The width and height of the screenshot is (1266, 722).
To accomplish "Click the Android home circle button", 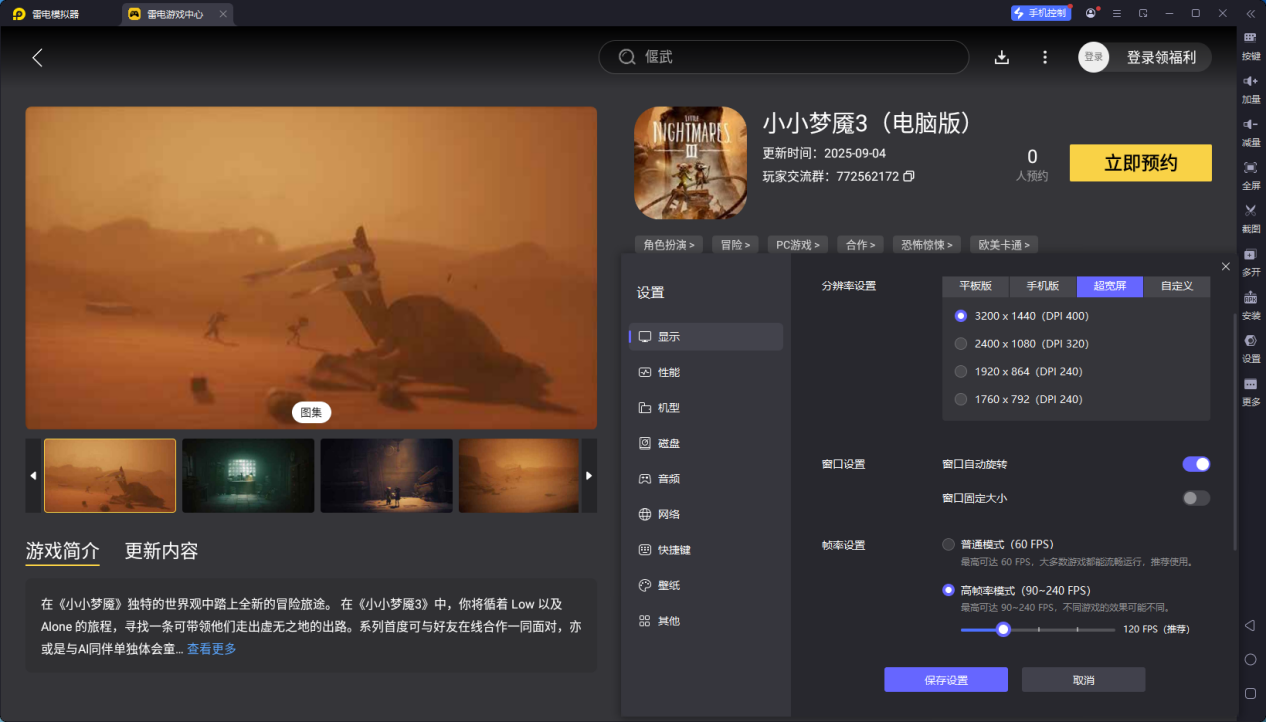I will click(1250, 659).
